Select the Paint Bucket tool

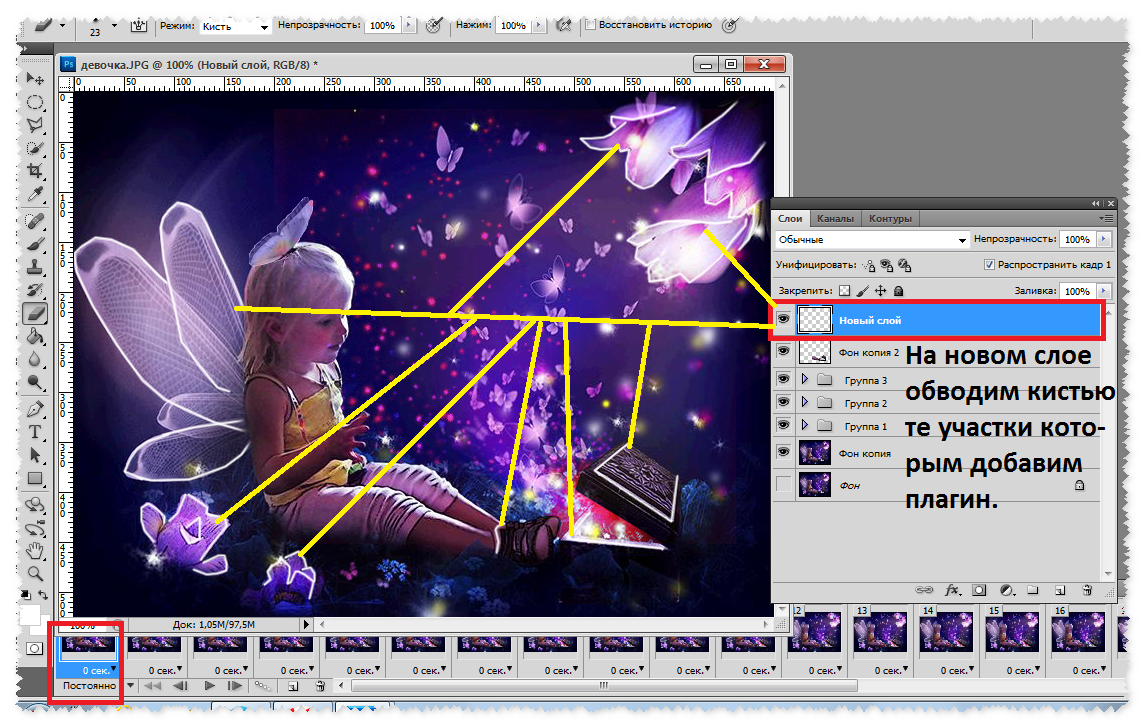click(34, 337)
